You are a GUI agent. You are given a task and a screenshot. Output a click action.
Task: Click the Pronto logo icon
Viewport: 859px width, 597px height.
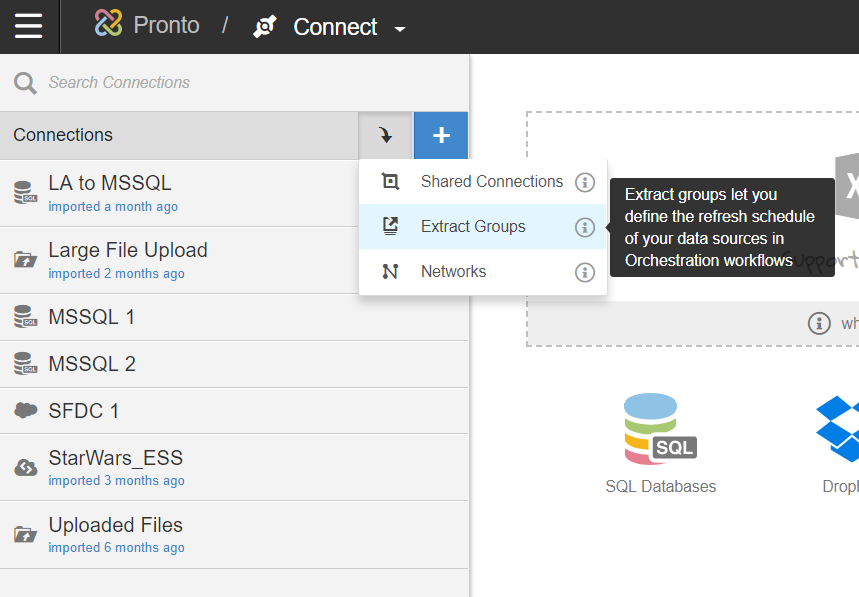pyautogui.click(x=109, y=24)
